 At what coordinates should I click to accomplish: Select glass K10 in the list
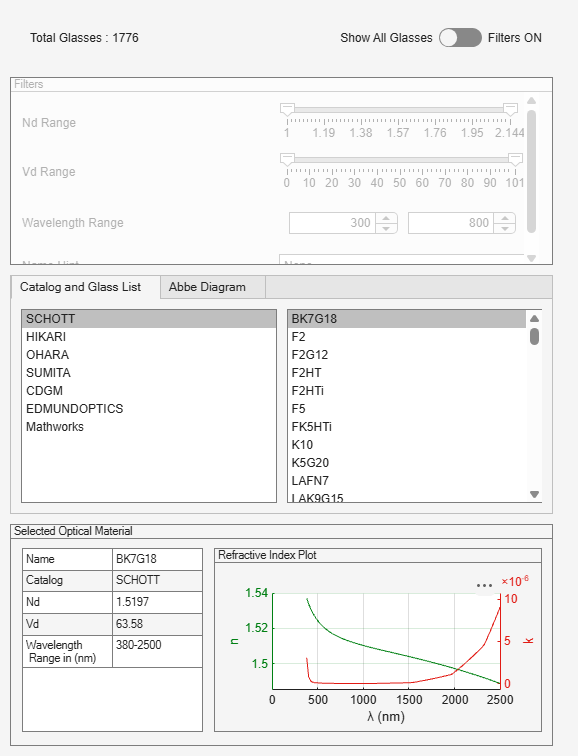[407, 445]
